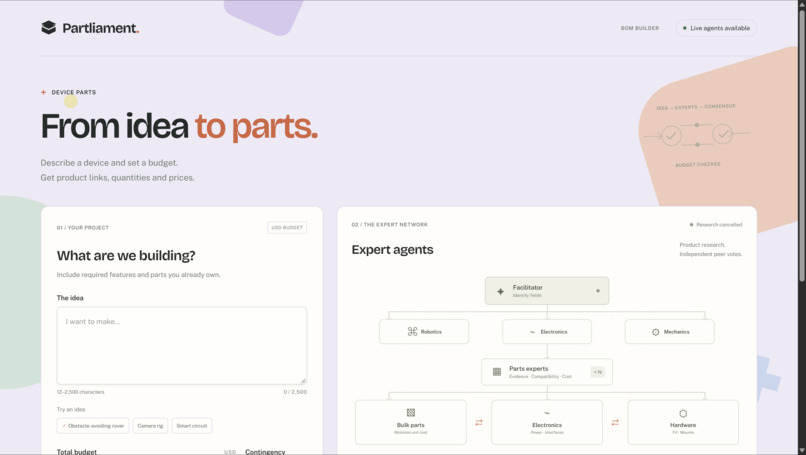Click the '0 / 2,500' character counter
This screenshot has width=806, height=455.
295,392
